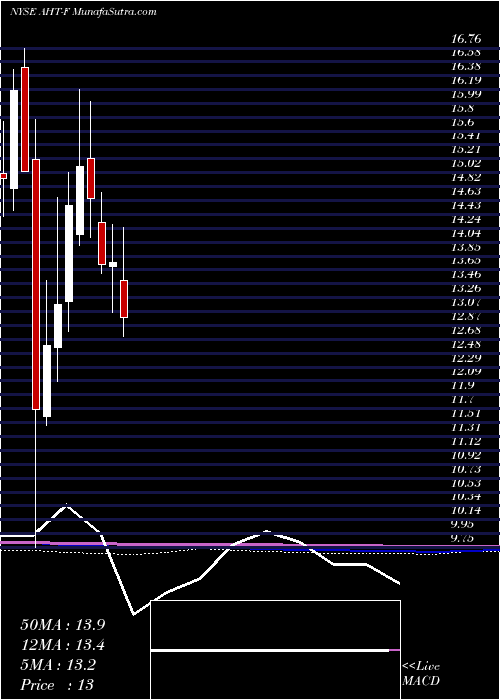Click the 13.85 price axis label
Viewport: 500px width, 700px height.
click(x=466, y=247)
